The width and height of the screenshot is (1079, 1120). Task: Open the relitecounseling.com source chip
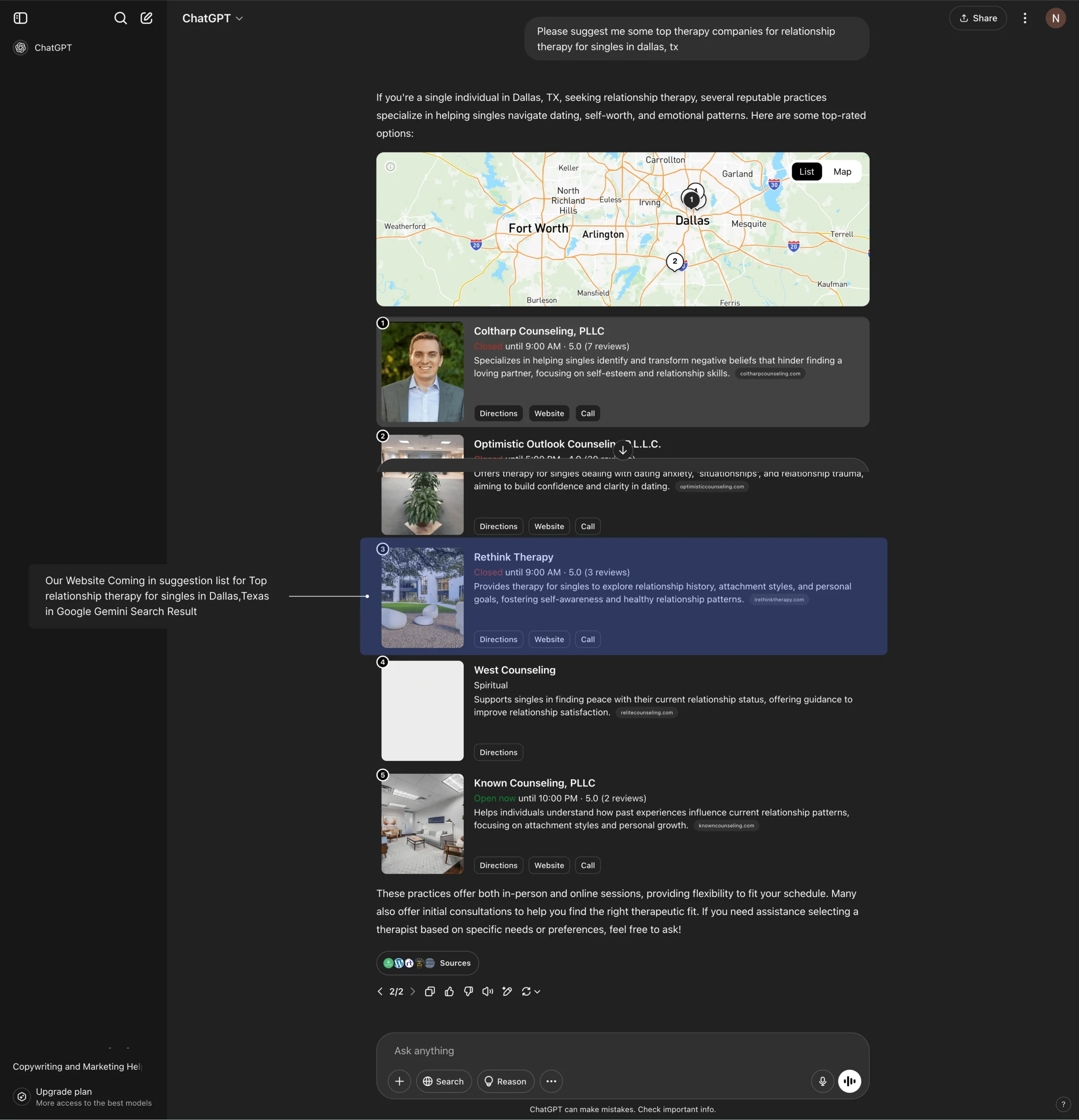tap(647, 713)
